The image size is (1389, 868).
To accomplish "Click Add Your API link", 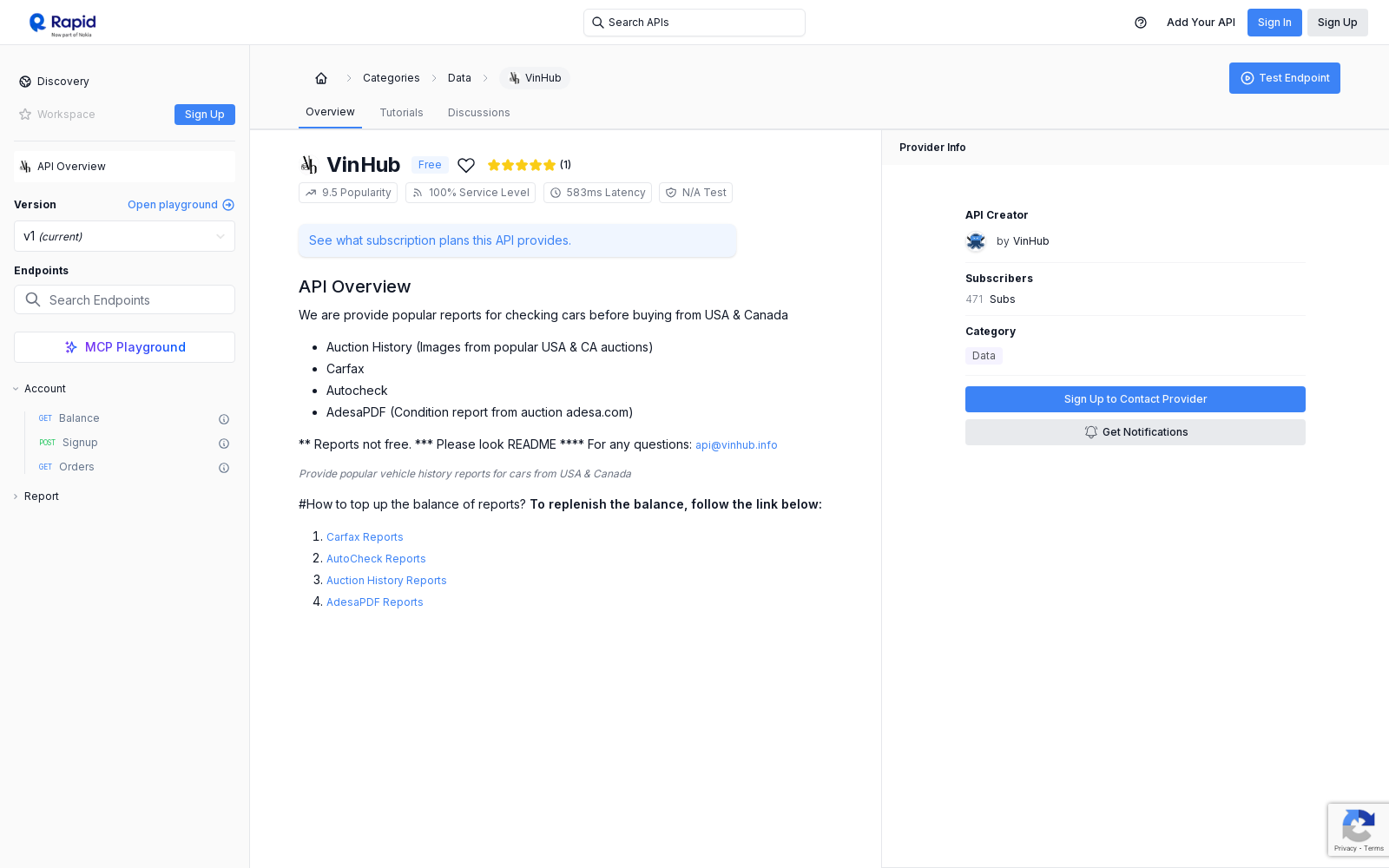I will tap(1201, 23).
